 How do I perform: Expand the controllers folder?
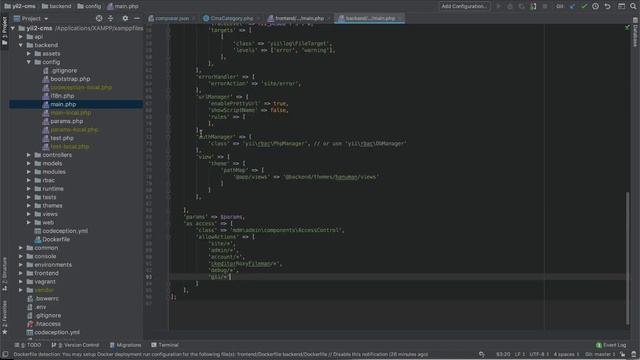click(x=29, y=155)
